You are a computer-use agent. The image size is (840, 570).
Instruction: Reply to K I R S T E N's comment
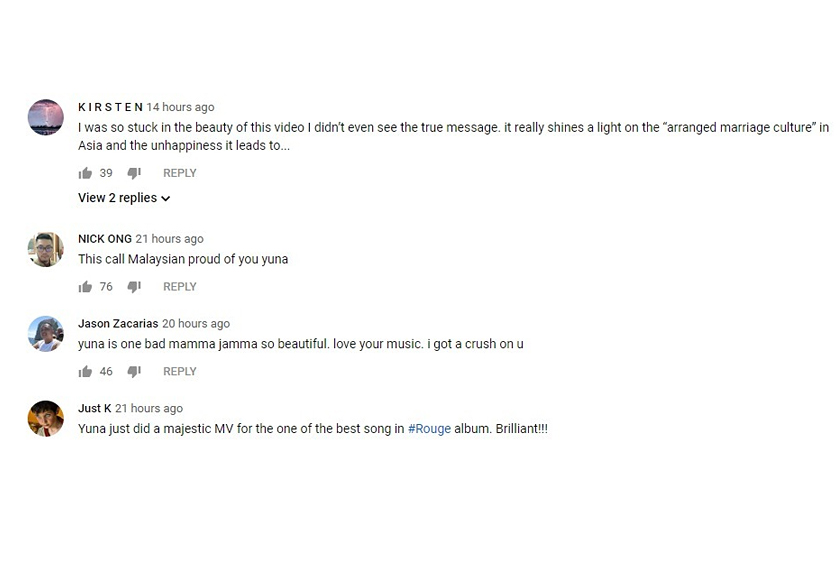point(180,173)
